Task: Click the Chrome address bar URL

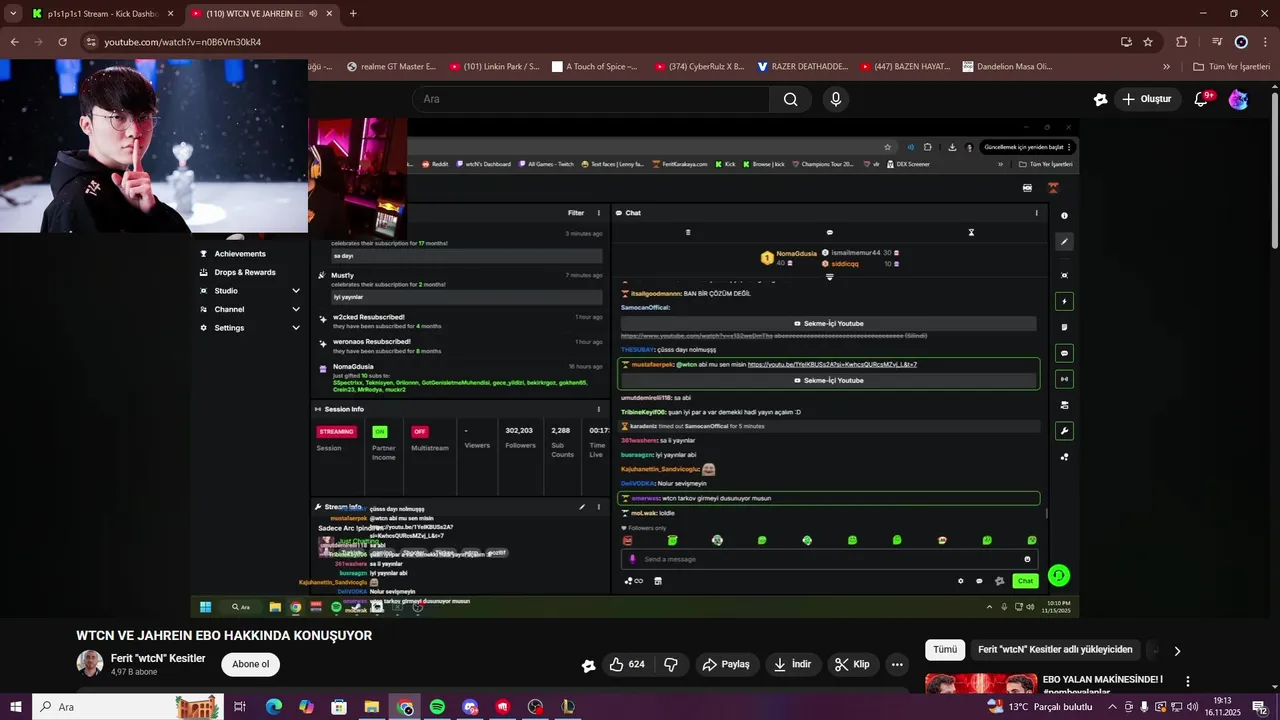Action: [x=183, y=42]
